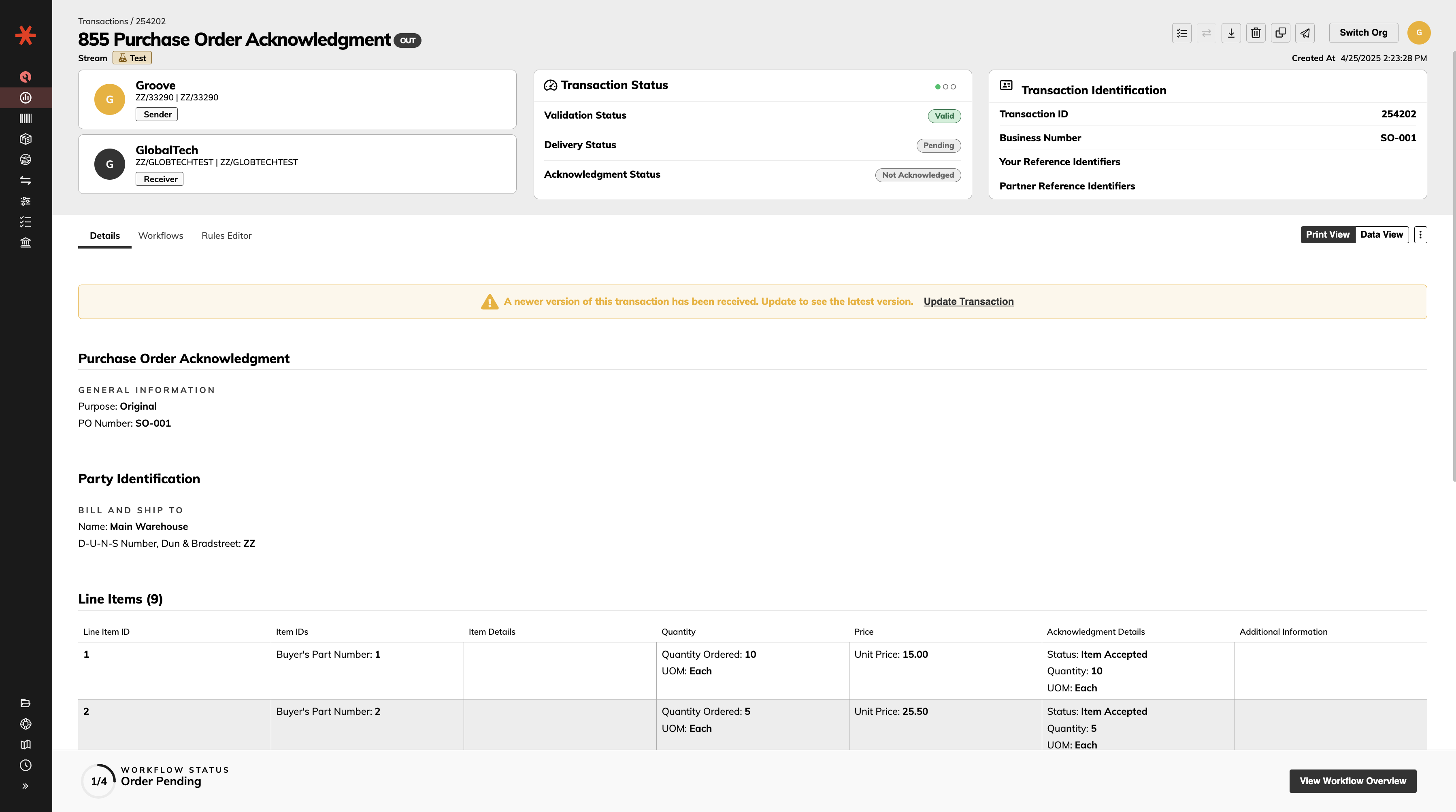The image size is (1456, 812).
Task: Open the checklist icon in header toolbar
Action: (x=1181, y=33)
